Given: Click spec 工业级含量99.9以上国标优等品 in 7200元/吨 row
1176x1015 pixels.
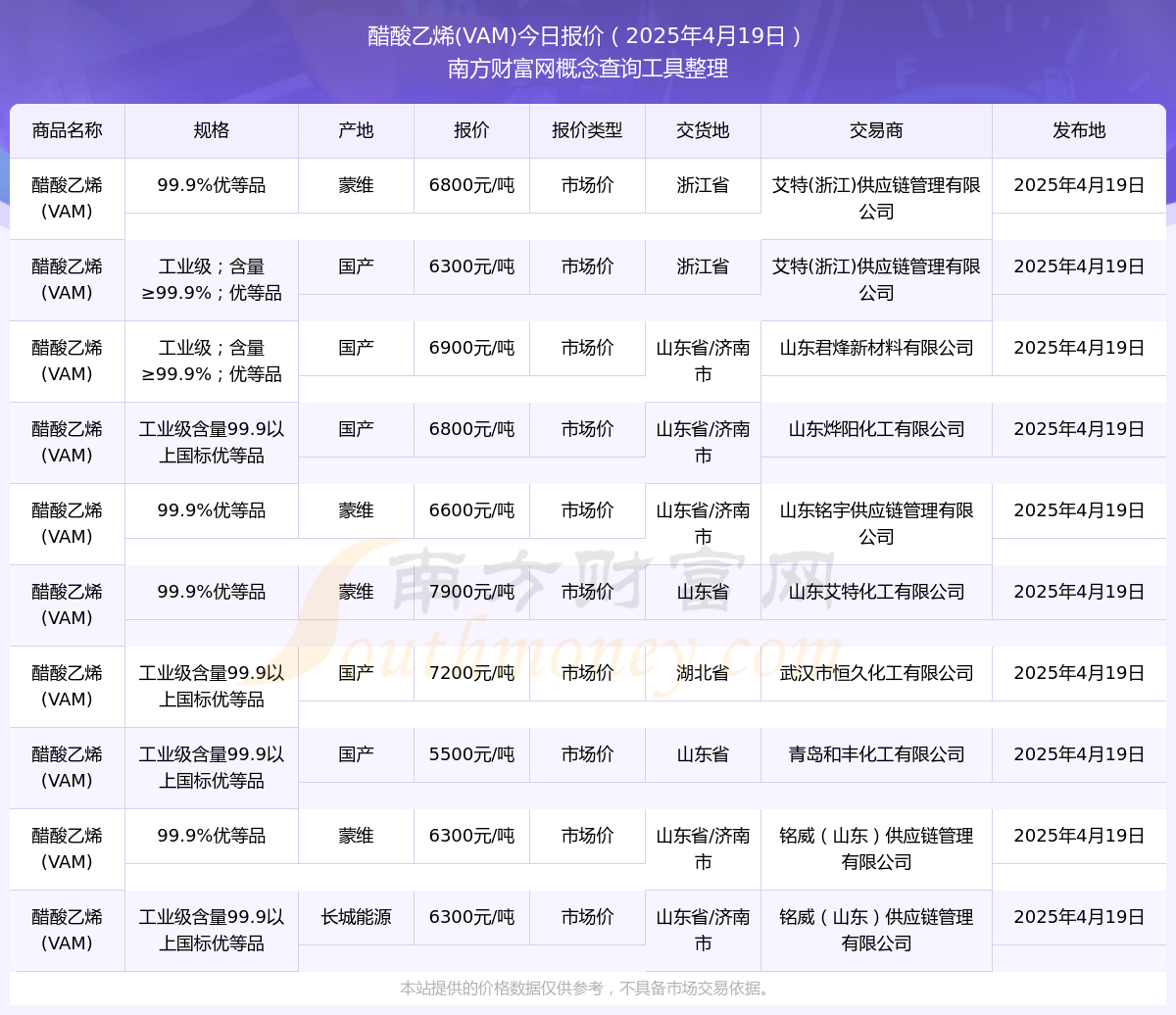Looking at the screenshot, I should pyautogui.click(x=212, y=686).
